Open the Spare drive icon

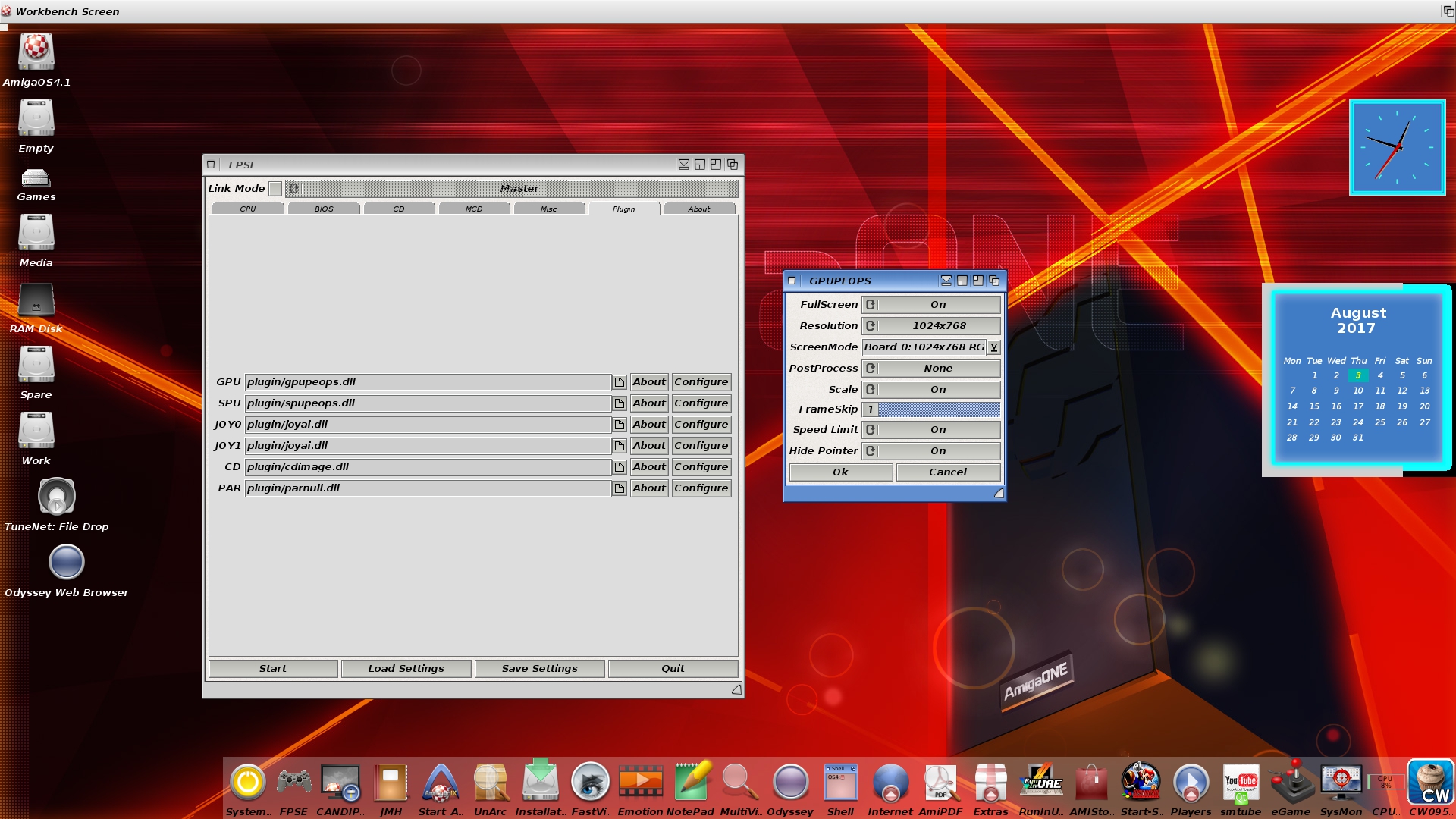(x=36, y=365)
